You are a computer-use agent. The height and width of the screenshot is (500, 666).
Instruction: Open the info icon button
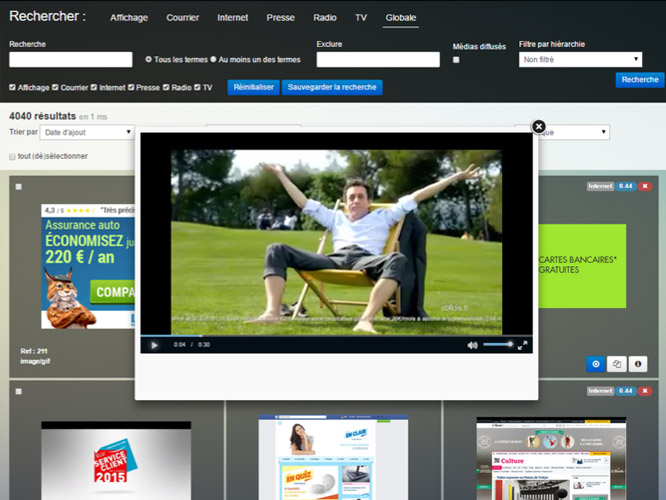(x=638, y=364)
